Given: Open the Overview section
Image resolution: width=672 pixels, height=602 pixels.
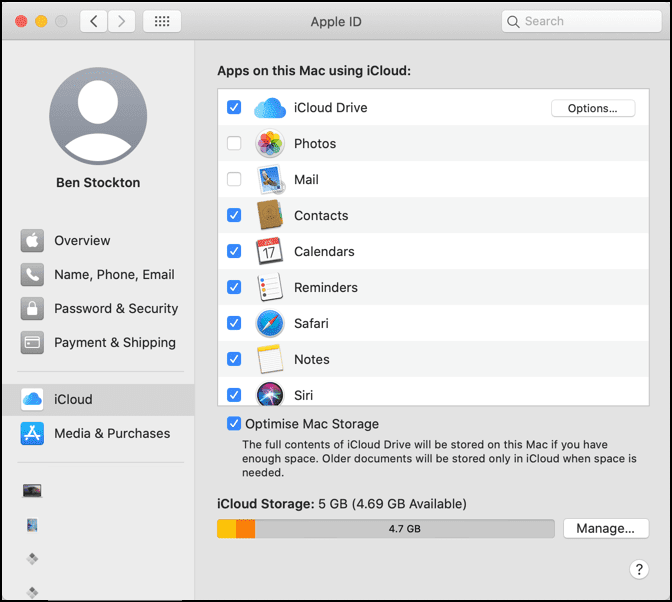Looking at the screenshot, I should (98, 240).
